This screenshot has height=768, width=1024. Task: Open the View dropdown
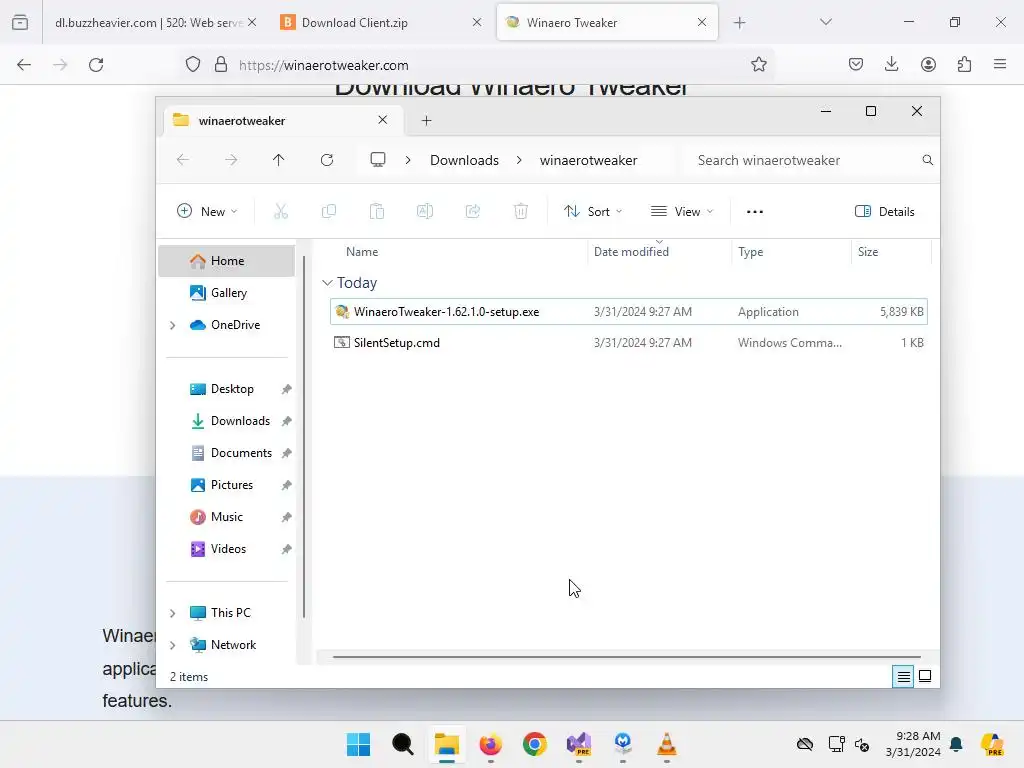pos(682,212)
